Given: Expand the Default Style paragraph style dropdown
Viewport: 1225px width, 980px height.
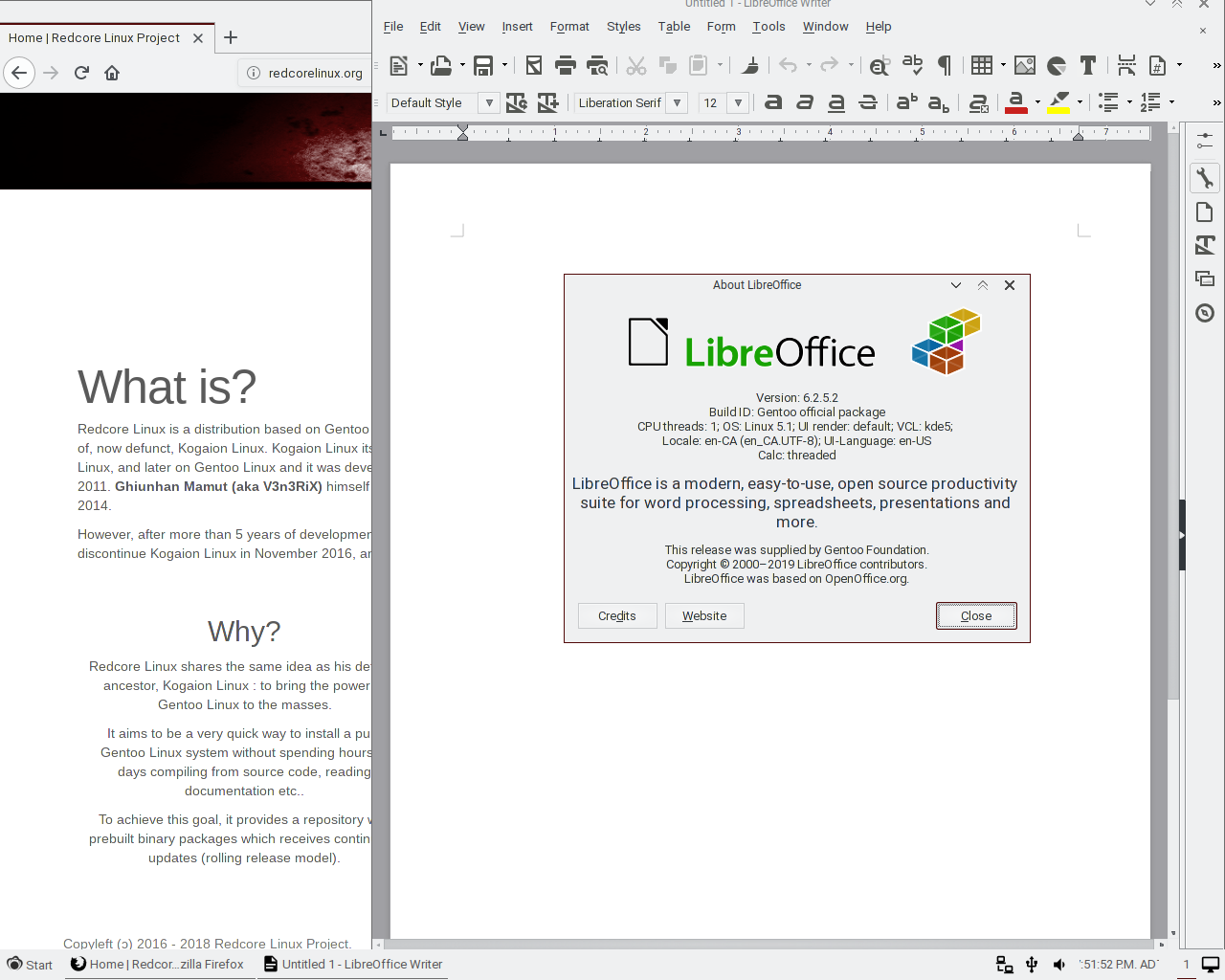Looking at the screenshot, I should [489, 102].
